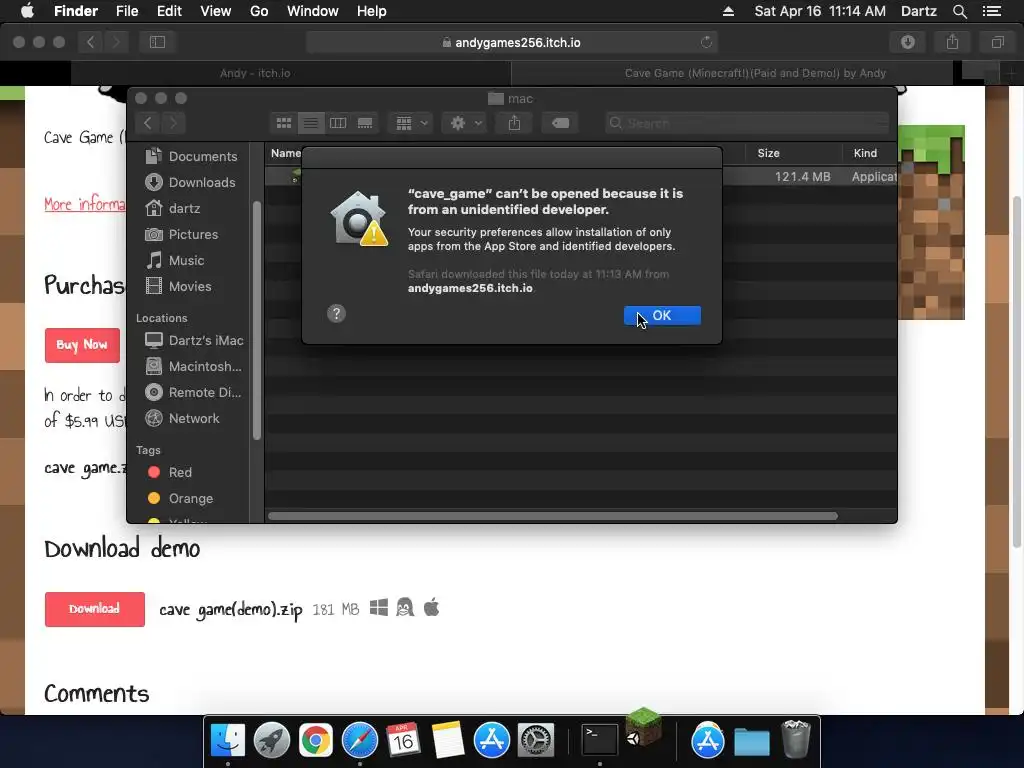Open System Preferences from the Dock

tap(536, 740)
